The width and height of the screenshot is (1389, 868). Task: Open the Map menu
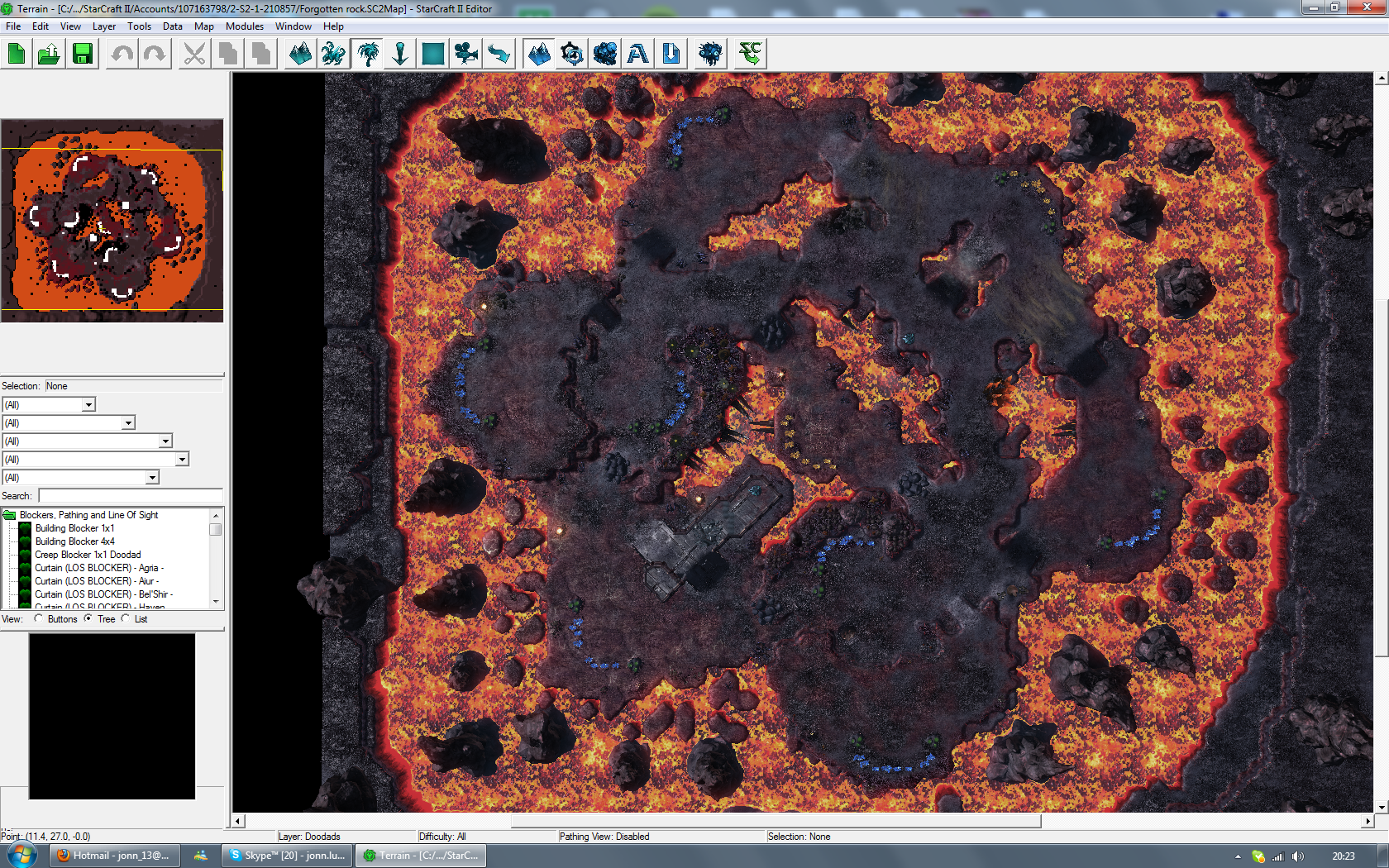204,26
